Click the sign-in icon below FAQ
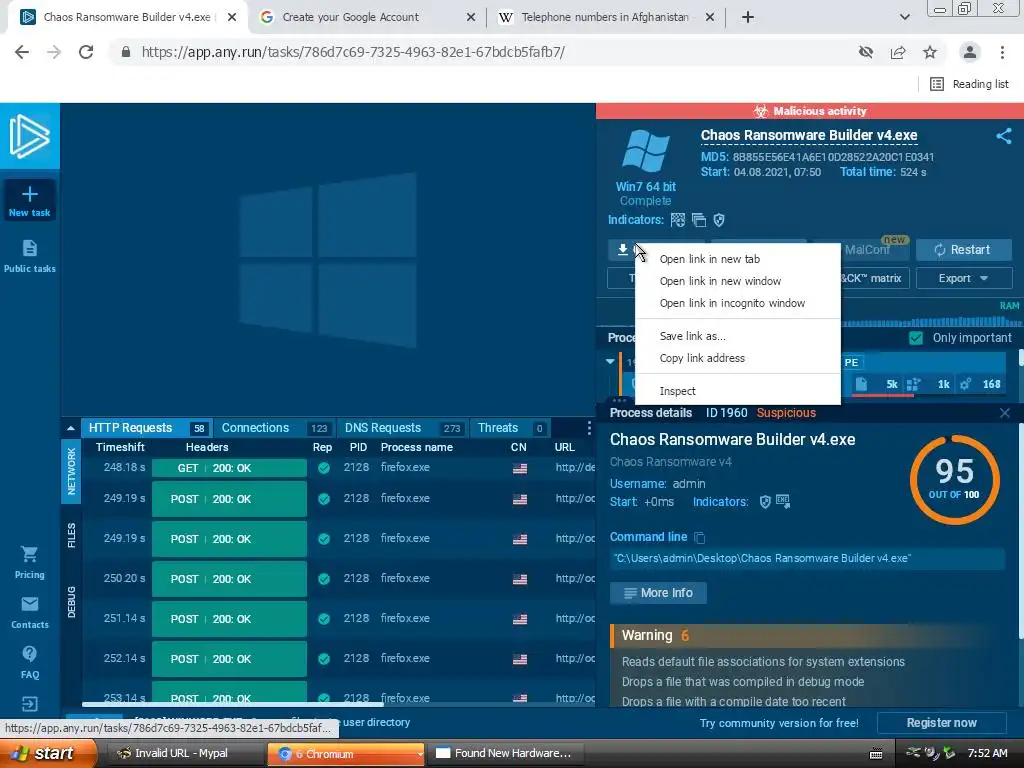The height and width of the screenshot is (768, 1024). (x=29, y=704)
